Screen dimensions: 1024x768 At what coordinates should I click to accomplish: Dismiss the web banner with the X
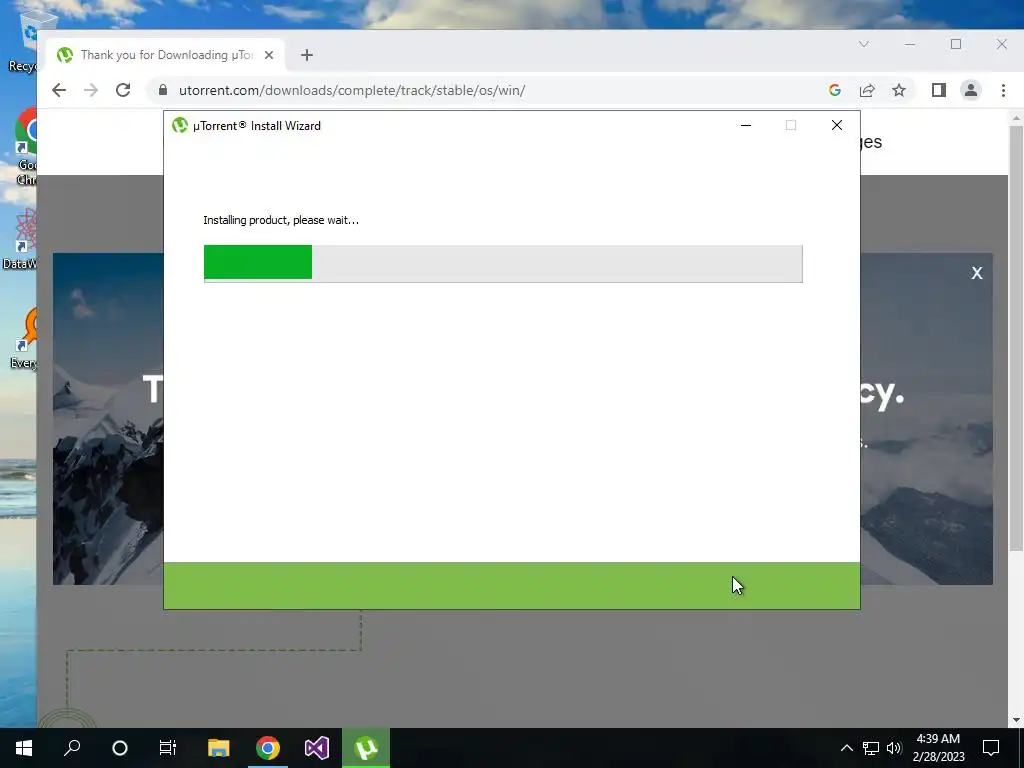click(976, 273)
